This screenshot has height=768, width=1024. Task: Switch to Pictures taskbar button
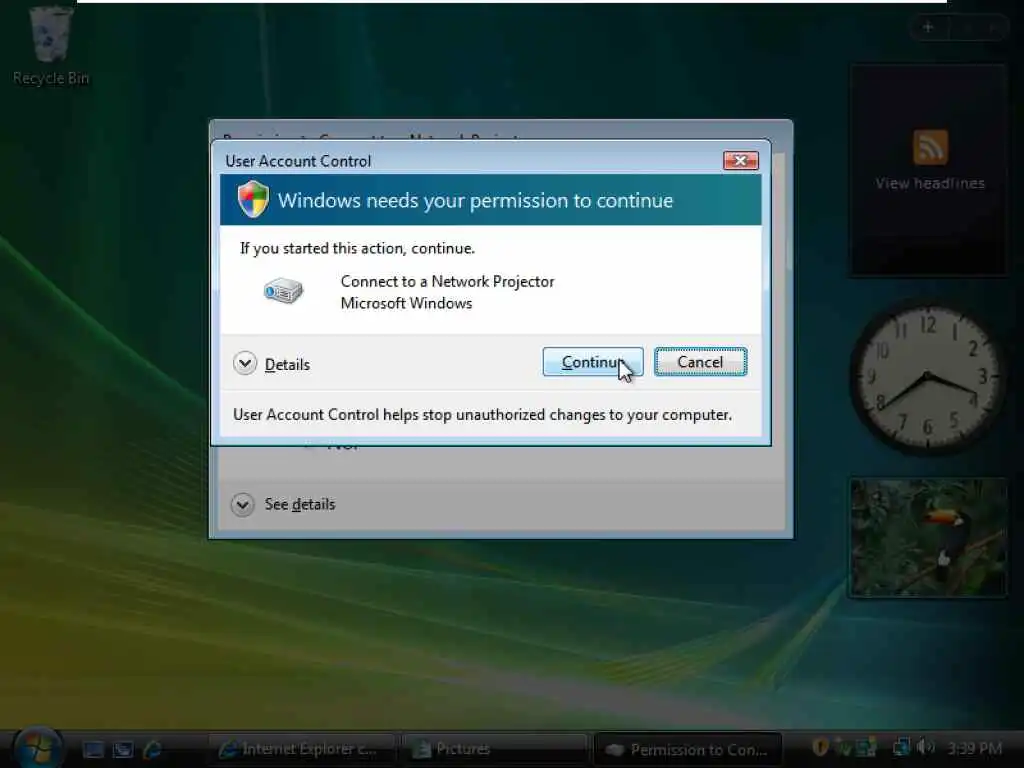pyautogui.click(x=495, y=749)
